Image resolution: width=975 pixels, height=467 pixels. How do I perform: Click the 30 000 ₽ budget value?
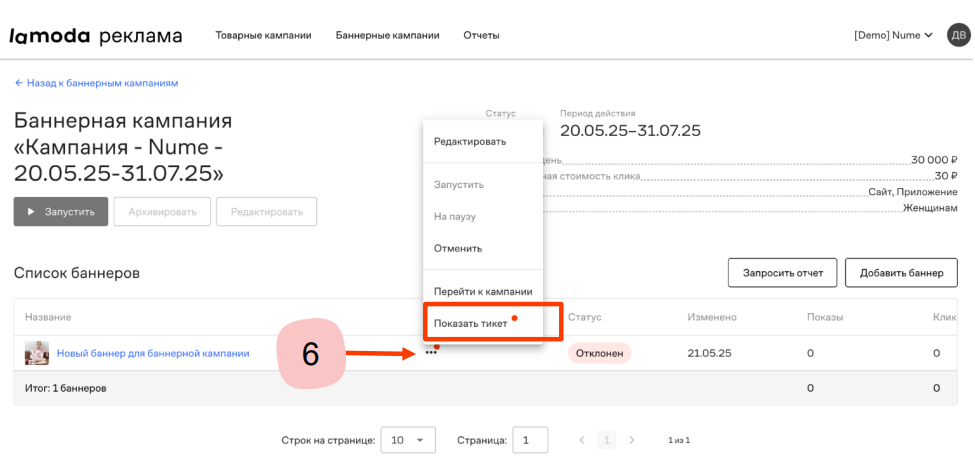coord(934,160)
